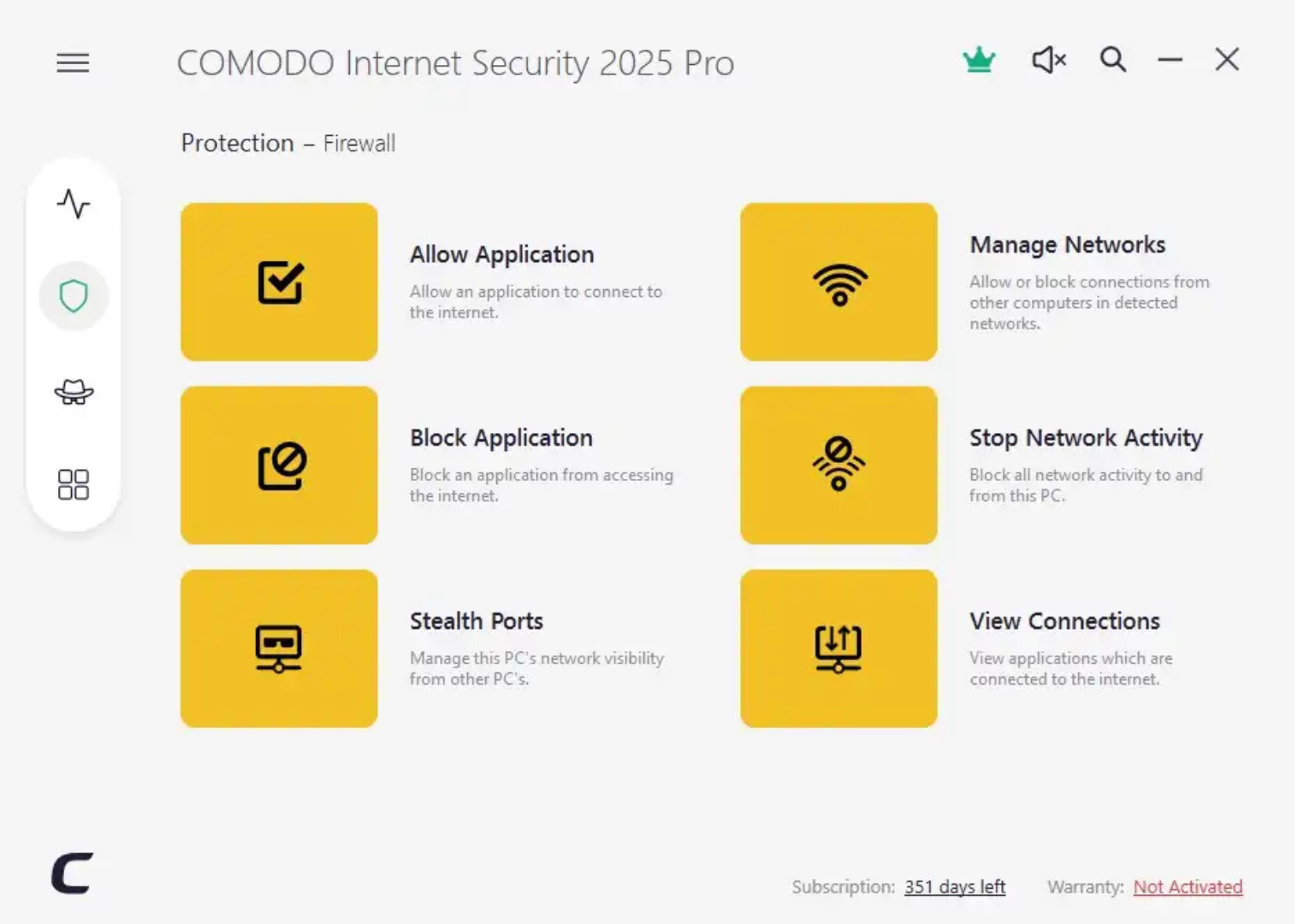Click 'View applications which are connected' description
This screenshot has width=1298, height=924.
click(1070, 668)
